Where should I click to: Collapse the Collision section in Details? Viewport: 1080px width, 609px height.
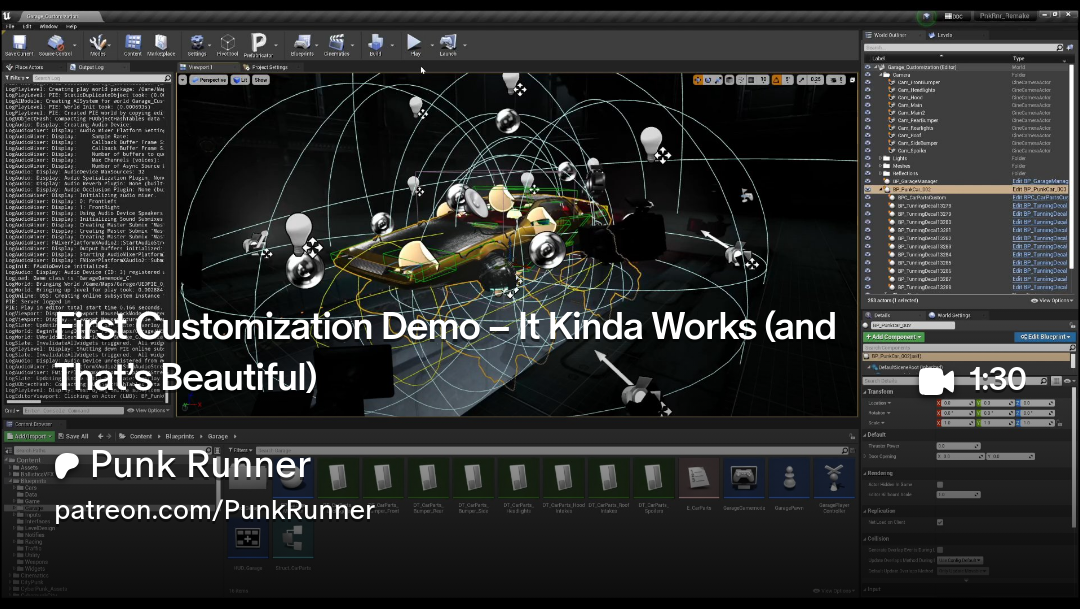click(x=866, y=539)
